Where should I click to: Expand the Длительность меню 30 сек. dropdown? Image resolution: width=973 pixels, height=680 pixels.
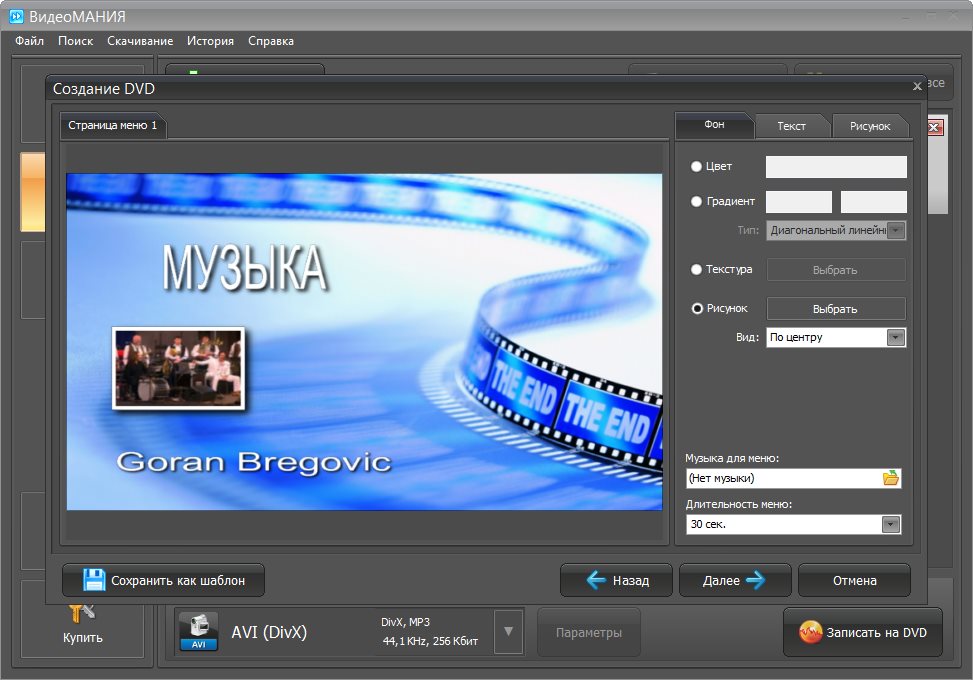tap(890, 524)
